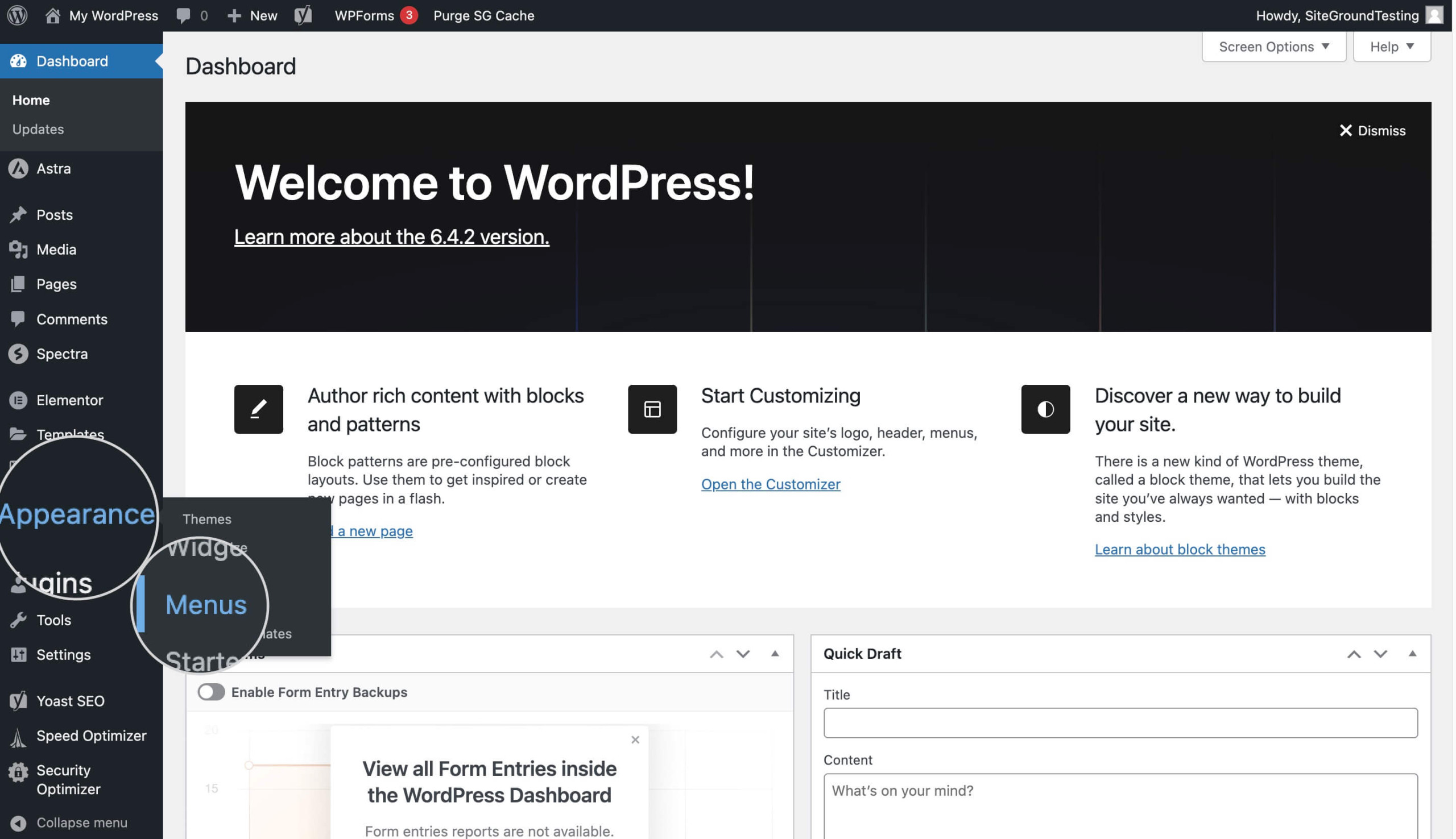Click the WPForms red notification badge
Image resolution: width=1456 pixels, height=839 pixels.
tap(409, 15)
